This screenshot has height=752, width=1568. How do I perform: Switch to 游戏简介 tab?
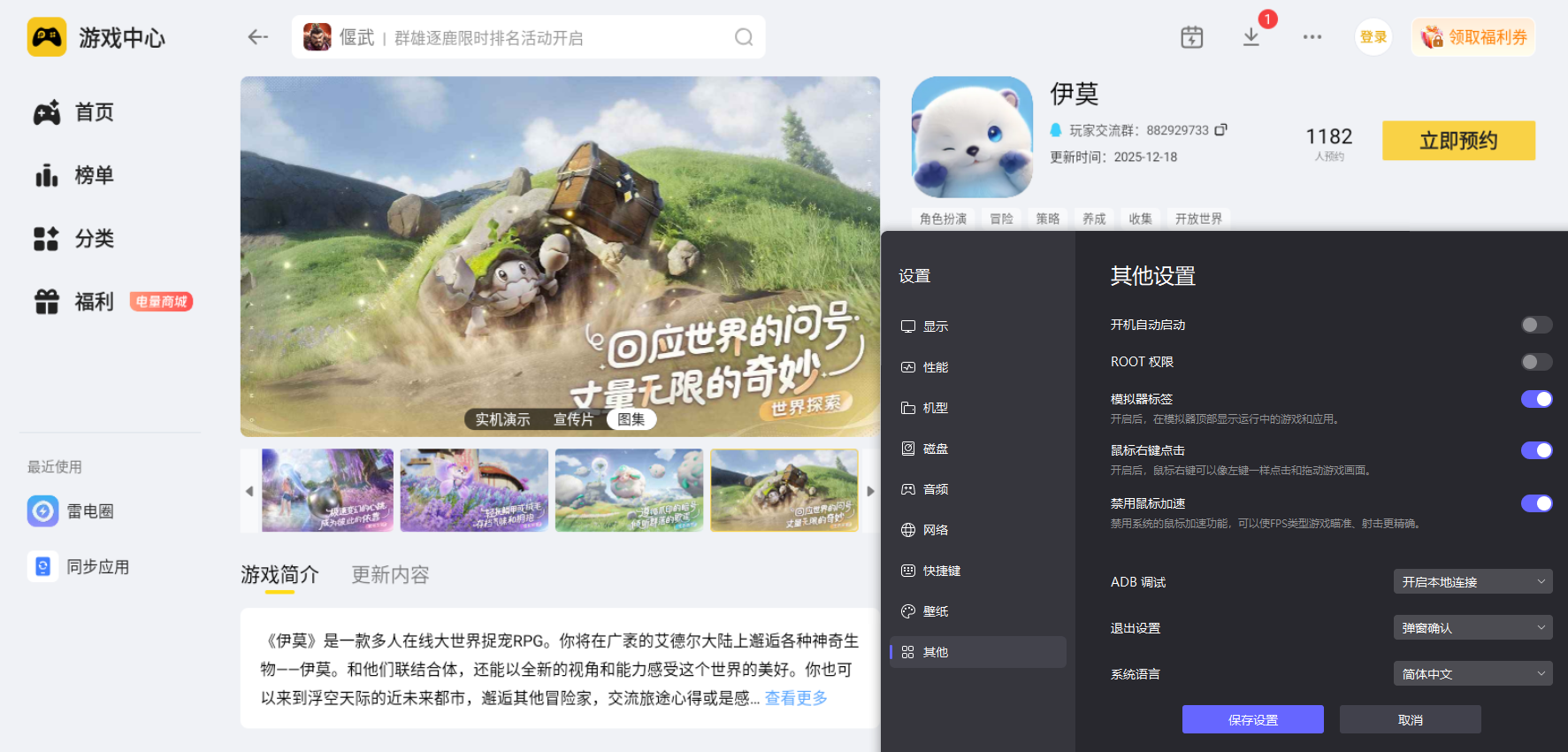(x=279, y=575)
